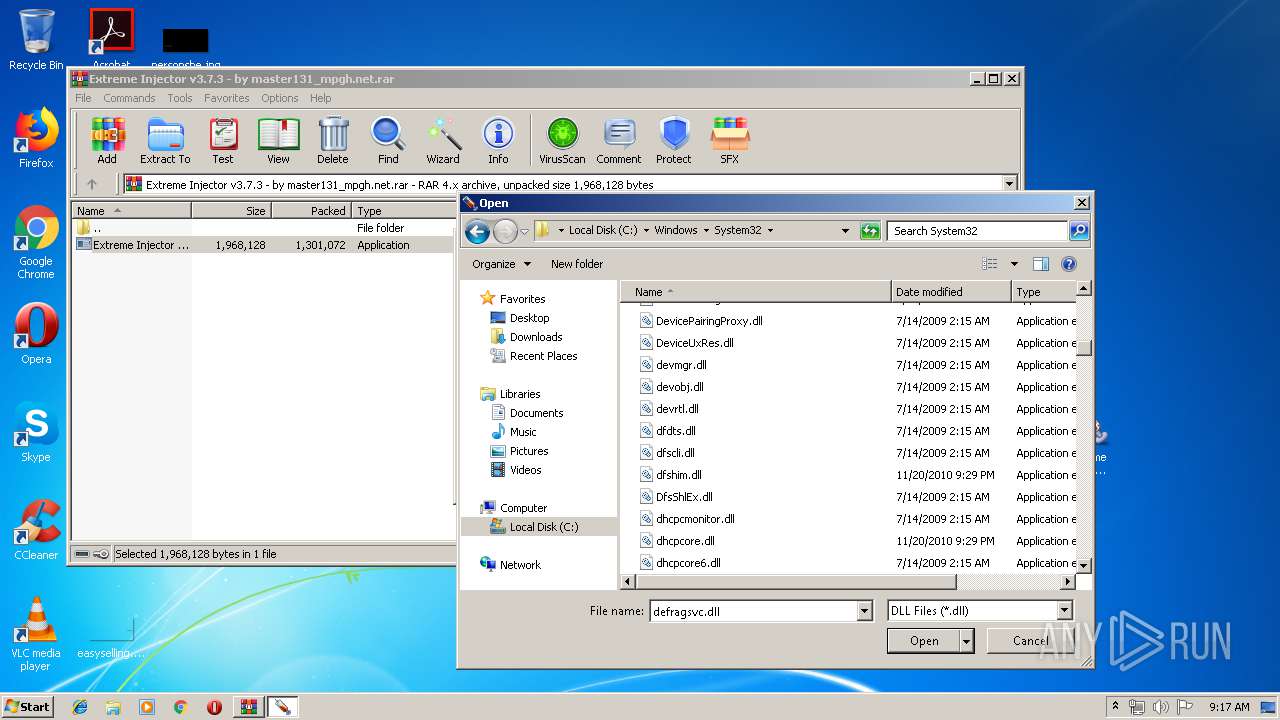Select Extreme Injector row in WinRAR
Image resolution: width=1280 pixels, height=720 pixels.
pos(263,245)
